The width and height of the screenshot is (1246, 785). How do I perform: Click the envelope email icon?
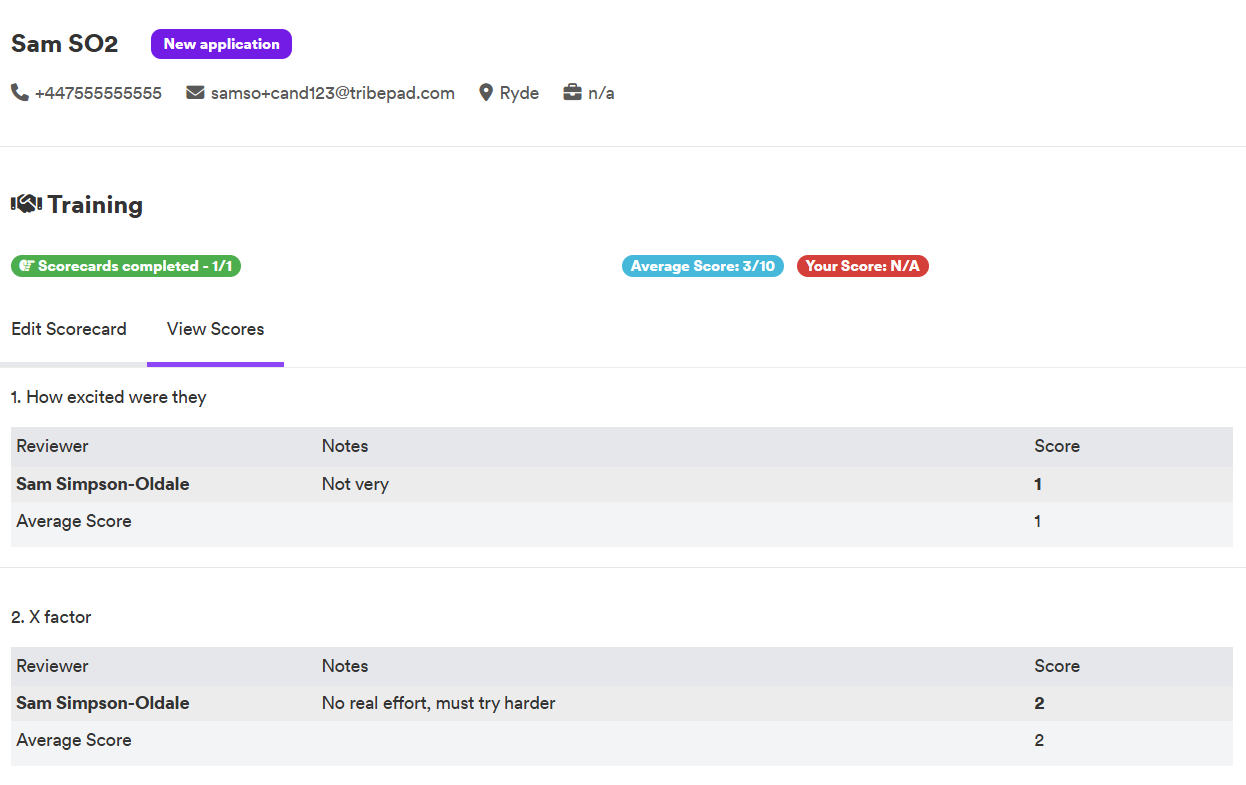tap(195, 93)
